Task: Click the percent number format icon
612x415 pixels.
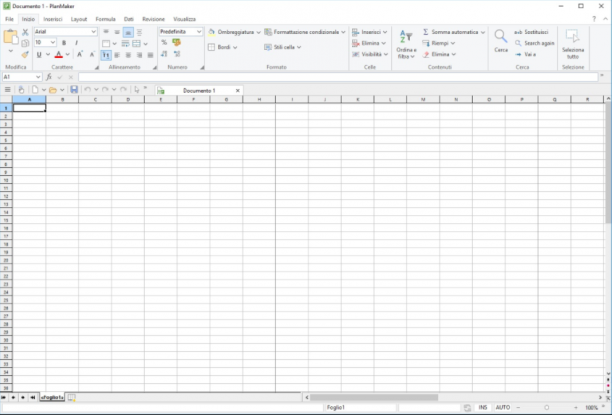Action: point(164,42)
